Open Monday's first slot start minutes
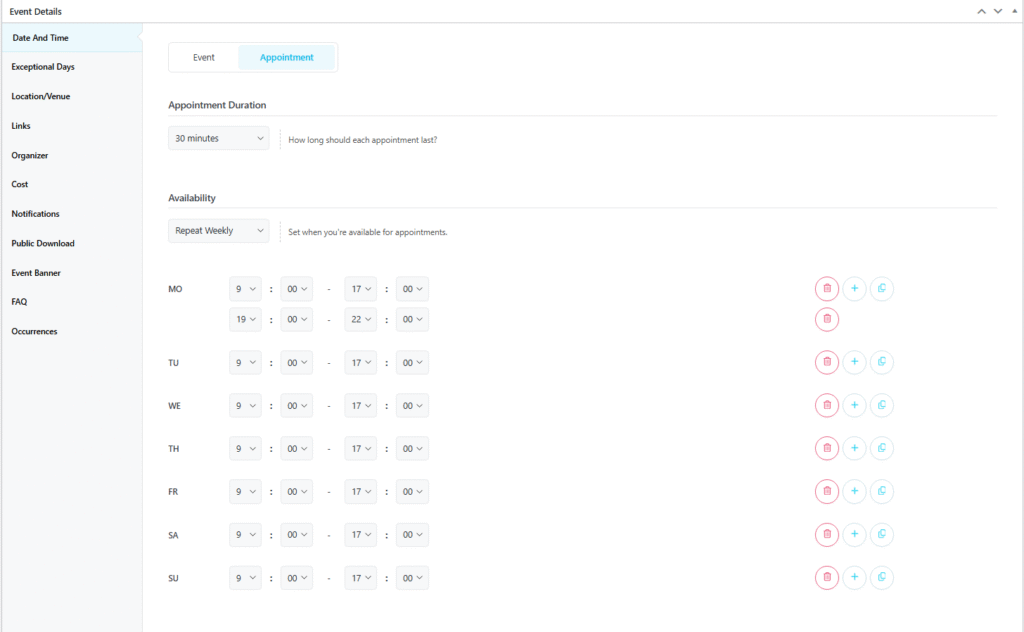Image resolution: width=1024 pixels, height=632 pixels. click(296, 289)
